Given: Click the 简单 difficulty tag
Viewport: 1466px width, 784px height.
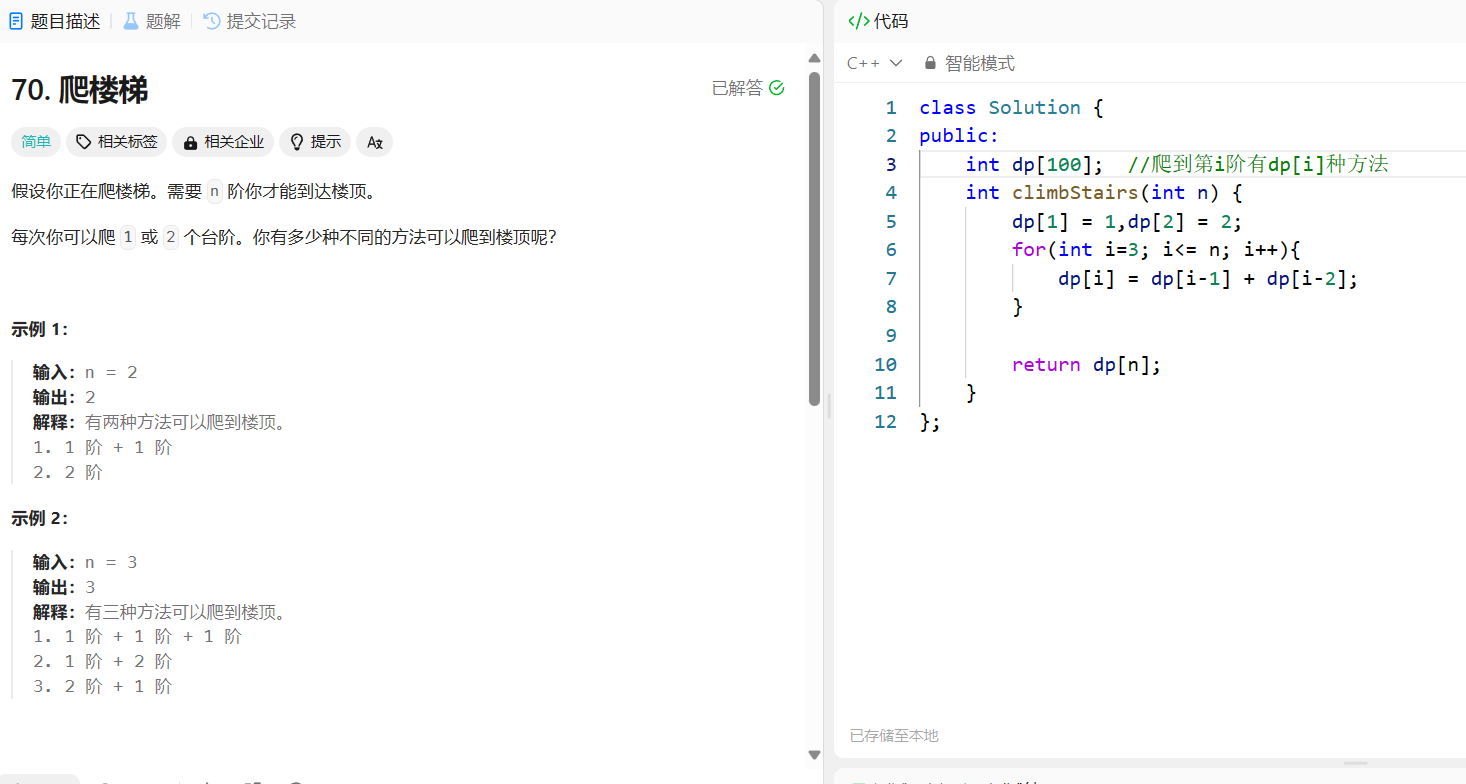Looking at the screenshot, I should pos(36,142).
